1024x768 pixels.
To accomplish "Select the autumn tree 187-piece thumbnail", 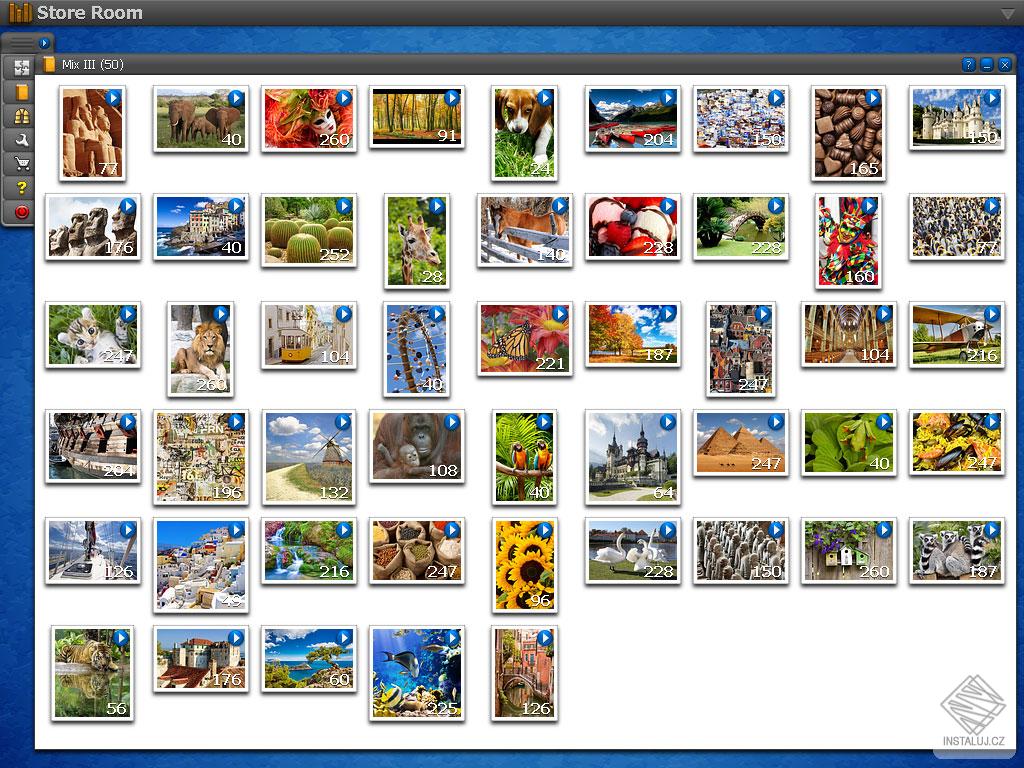I will click(633, 335).
